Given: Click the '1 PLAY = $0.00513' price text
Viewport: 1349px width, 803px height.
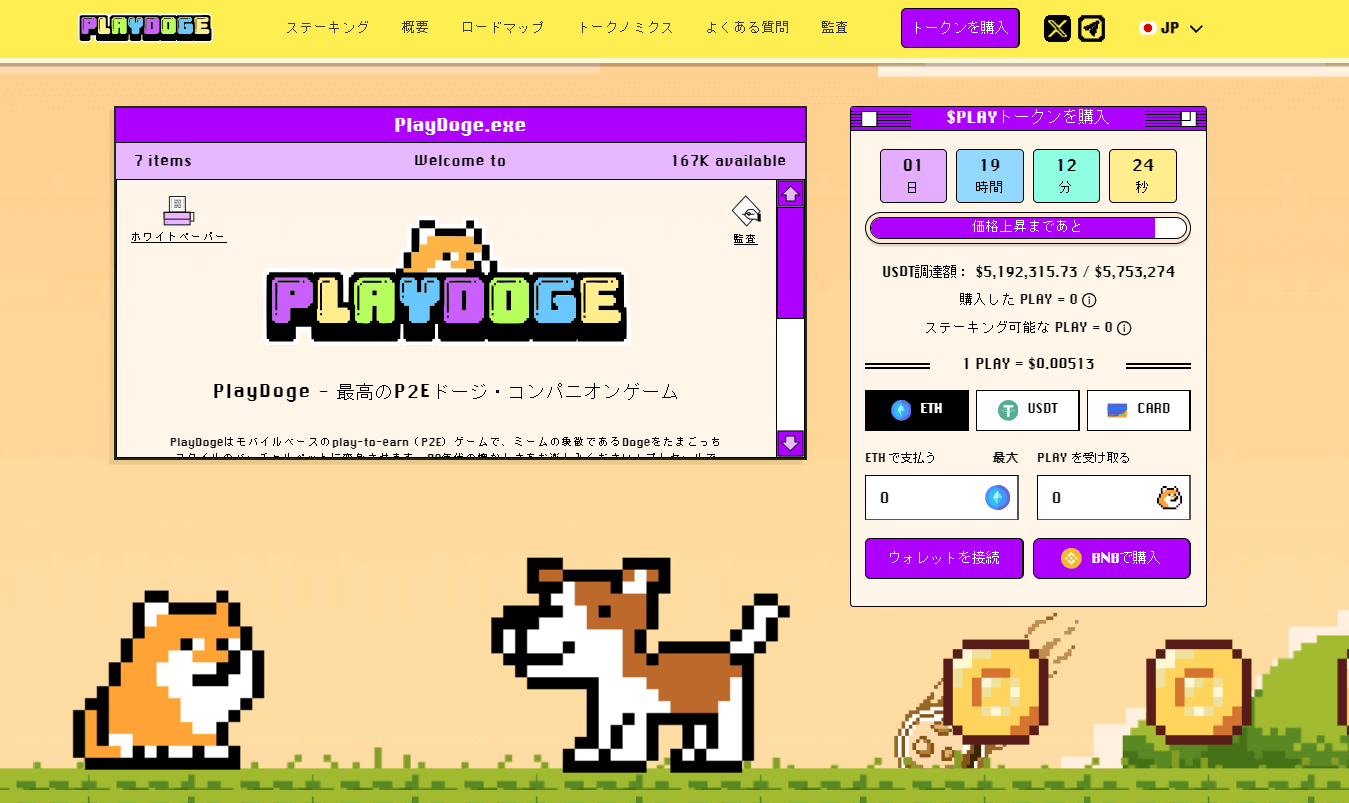Looking at the screenshot, I should coord(1028,364).
